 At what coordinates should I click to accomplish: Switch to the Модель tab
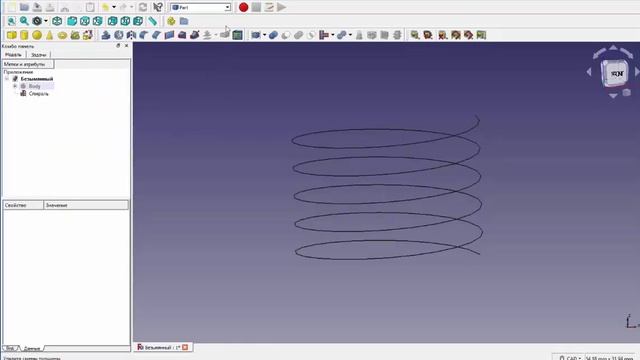click(x=13, y=55)
